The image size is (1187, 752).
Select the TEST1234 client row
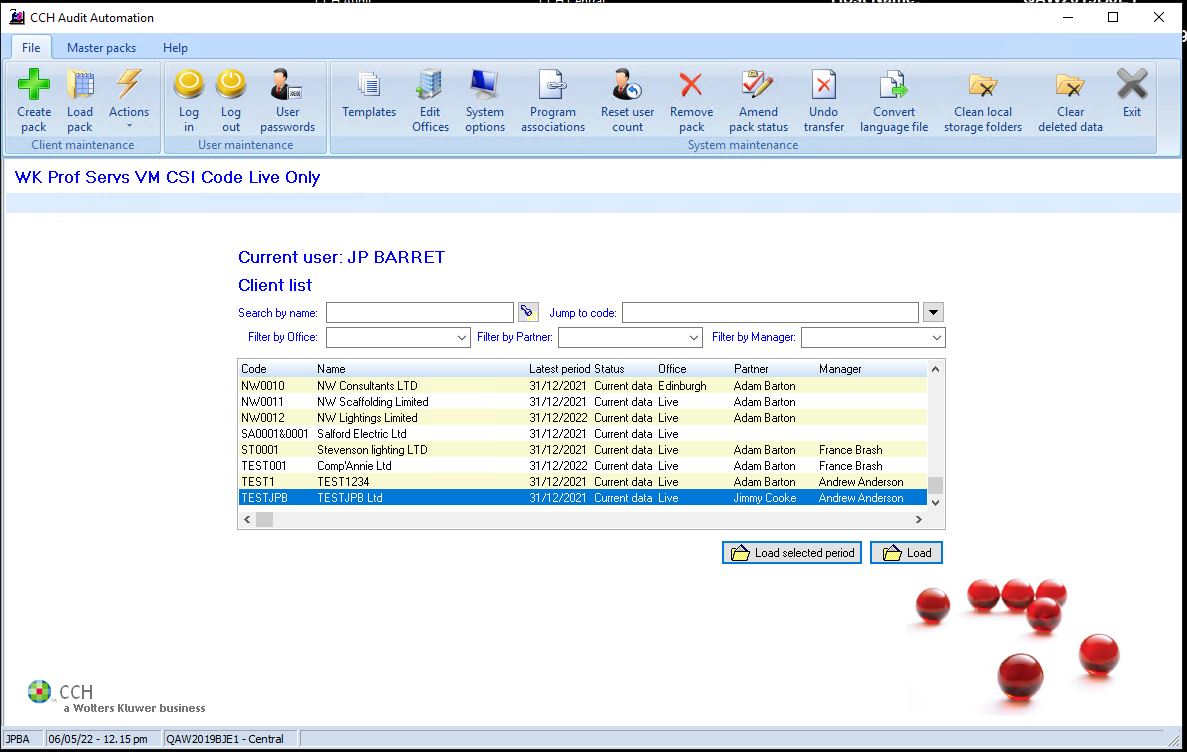pyautogui.click(x=582, y=482)
